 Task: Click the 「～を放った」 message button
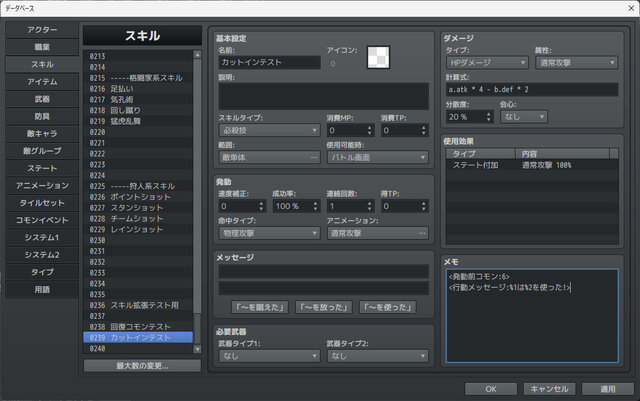click(x=324, y=307)
